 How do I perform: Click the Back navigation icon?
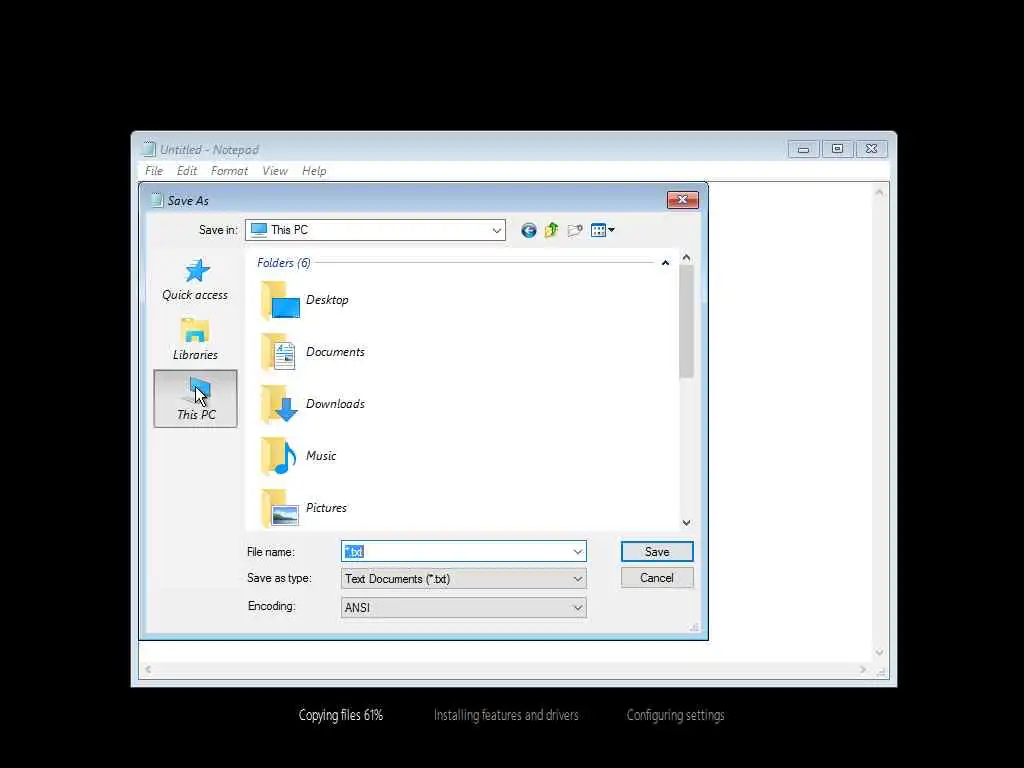point(528,230)
